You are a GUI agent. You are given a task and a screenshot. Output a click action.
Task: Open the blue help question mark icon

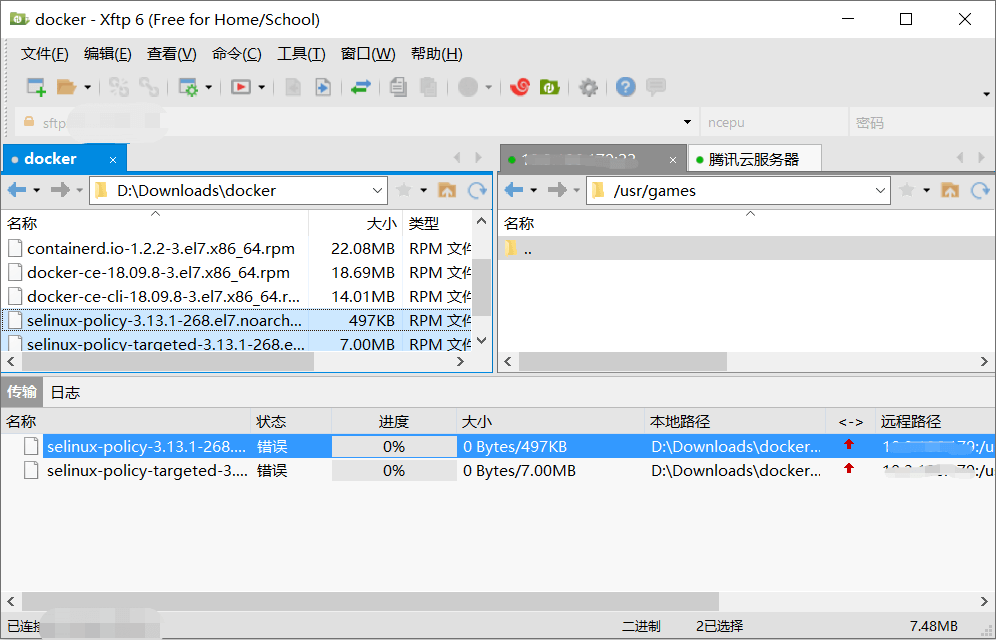[625, 87]
